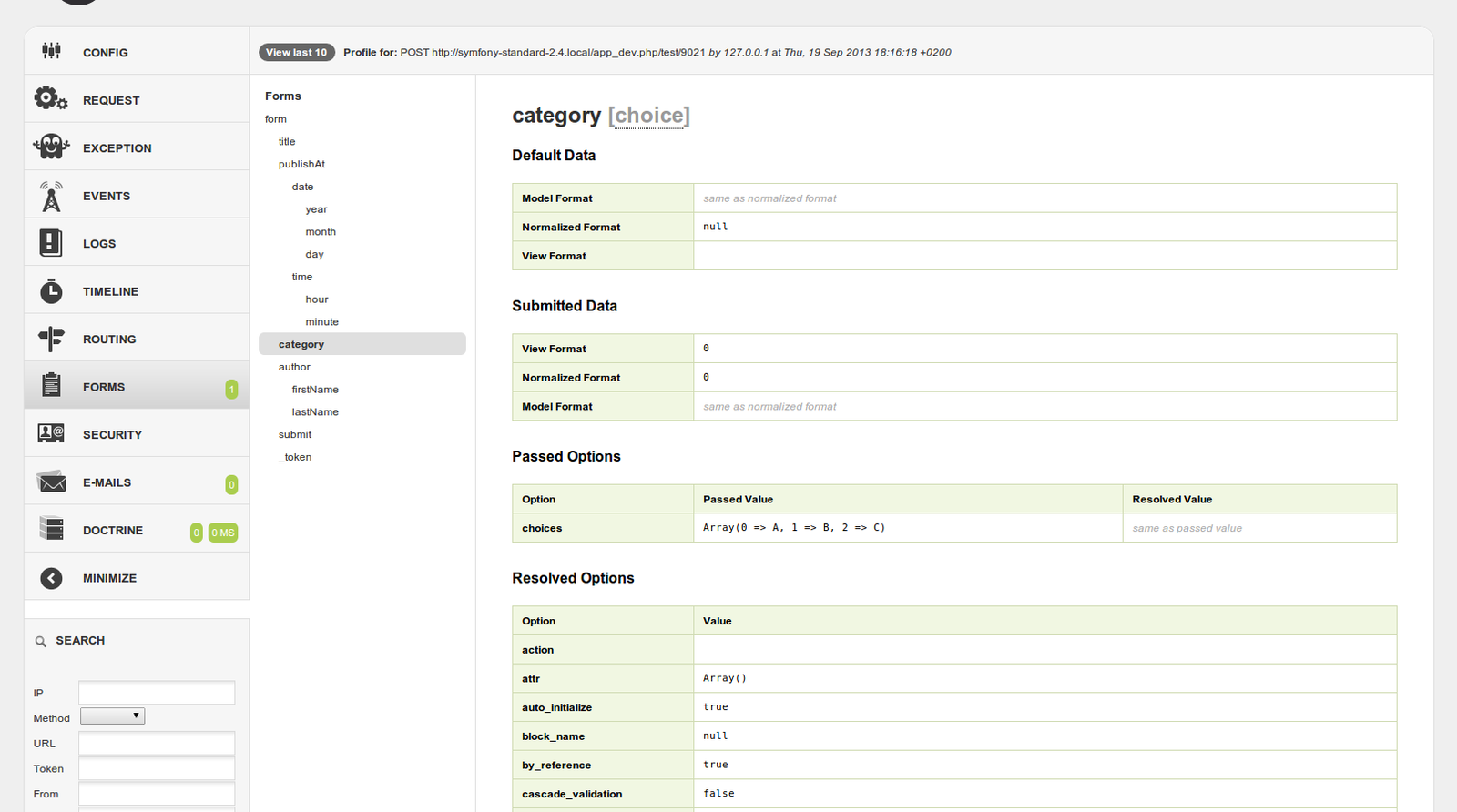This screenshot has height=812, width=1457.
Task: Click the Security ID card icon
Action: pyautogui.click(x=51, y=433)
